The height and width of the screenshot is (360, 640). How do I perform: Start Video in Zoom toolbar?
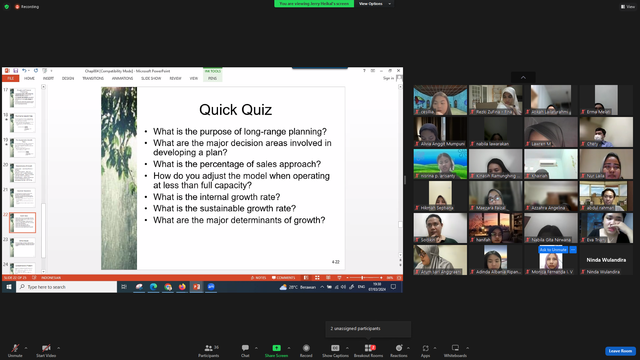[46, 350]
